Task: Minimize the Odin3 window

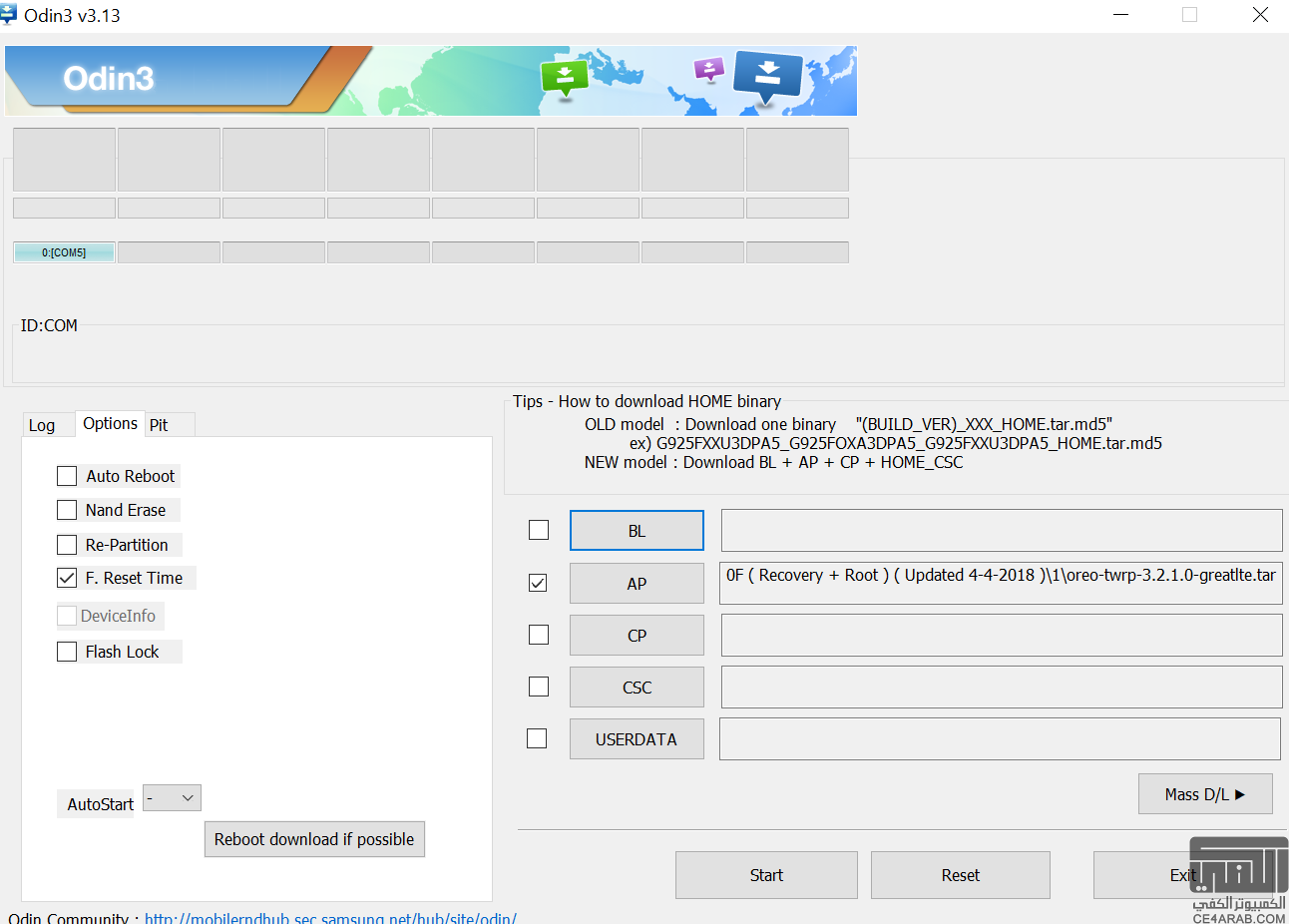Action: [x=1121, y=15]
